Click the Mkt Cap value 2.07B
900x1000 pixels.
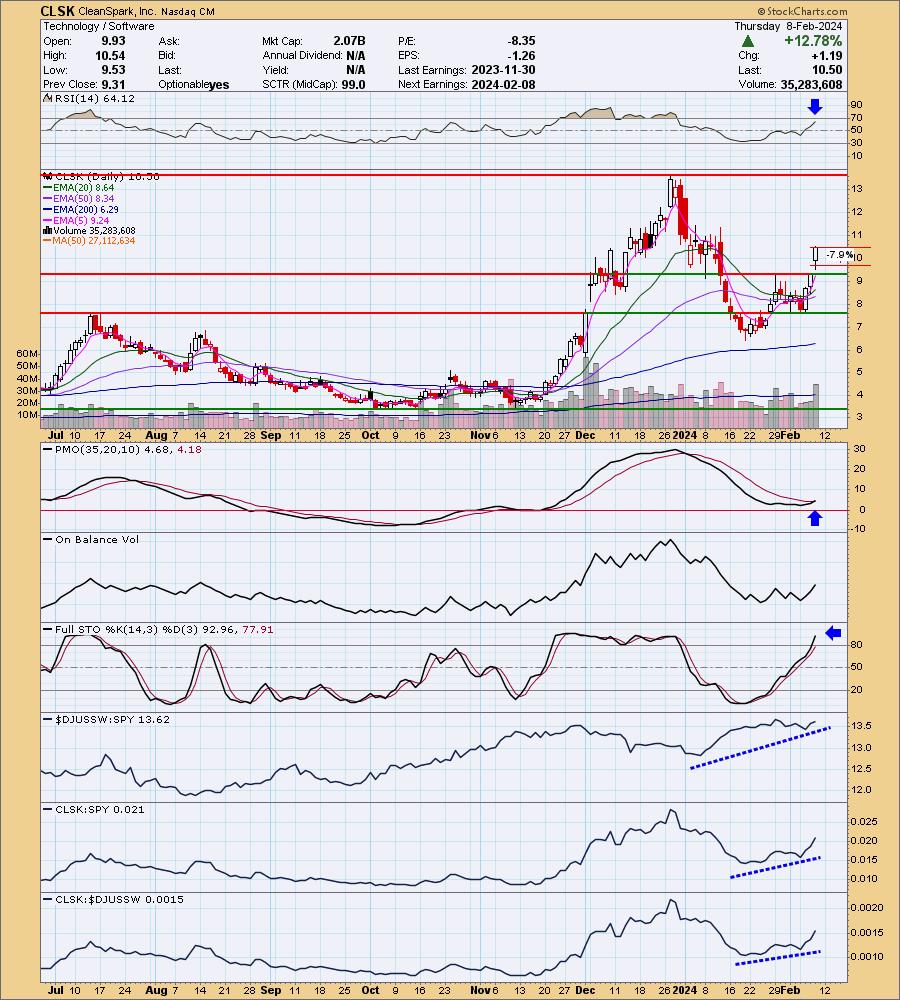pyautogui.click(x=349, y=41)
